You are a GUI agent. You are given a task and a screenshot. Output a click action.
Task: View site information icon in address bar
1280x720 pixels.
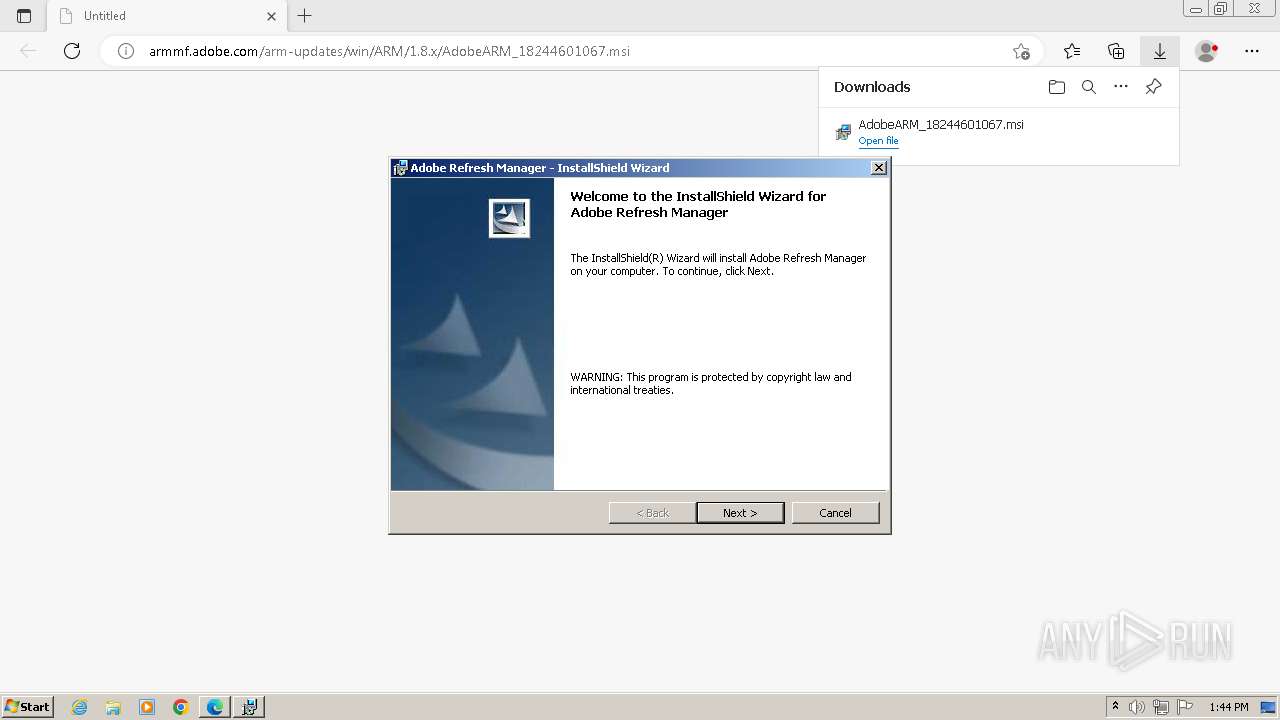tap(126, 51)
